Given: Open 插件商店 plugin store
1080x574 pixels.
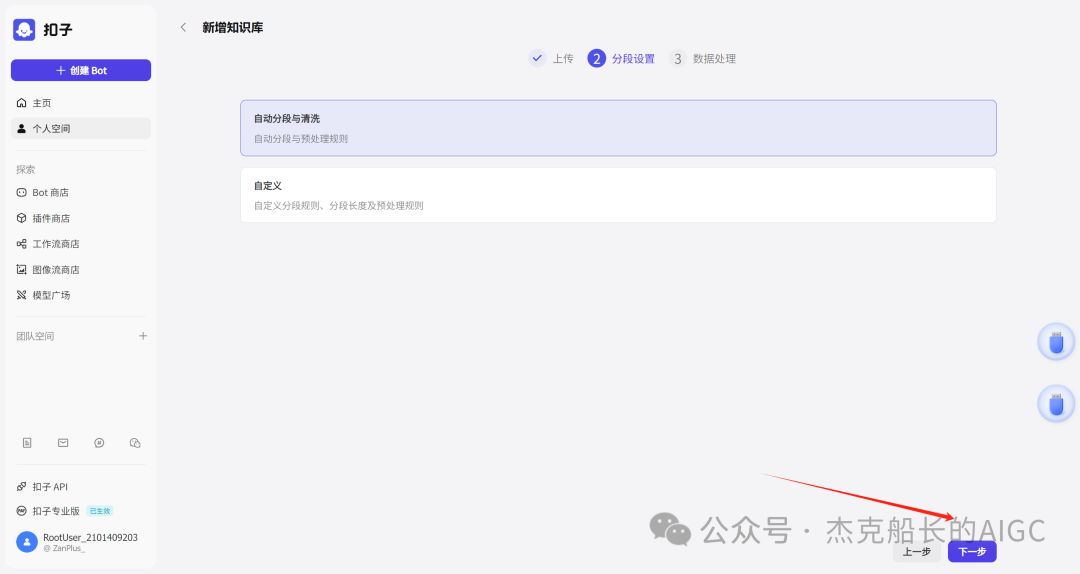Looking at the screenshot, I should click(81, 218).
